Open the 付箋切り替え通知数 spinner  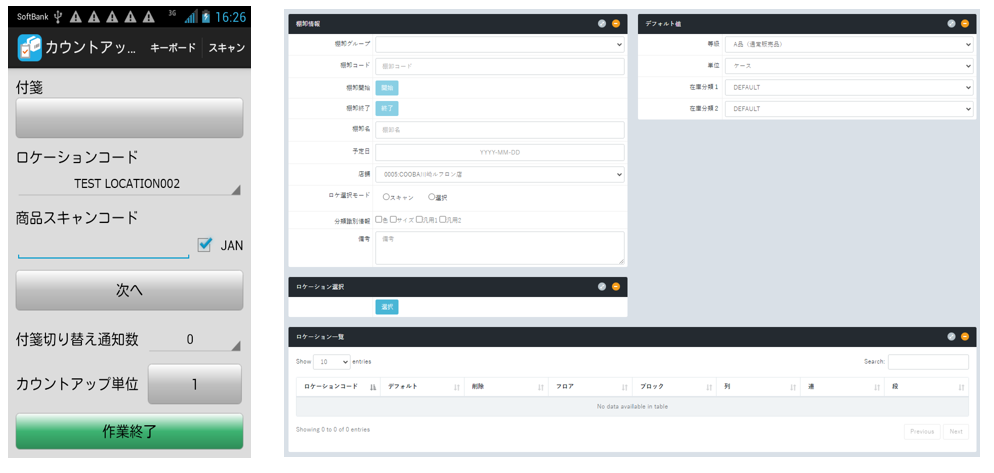pyautogui.click(x=195, y=340)
